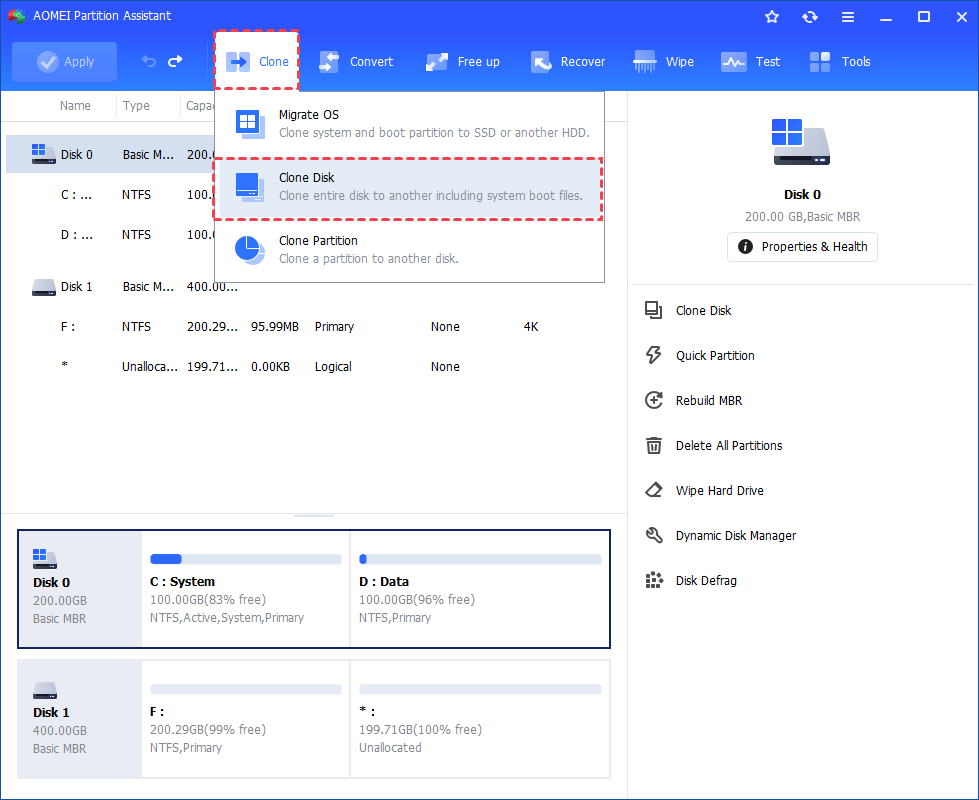
Task: Open the Tools menu icon
Action: pyautogui.click(x=839, y=61)
